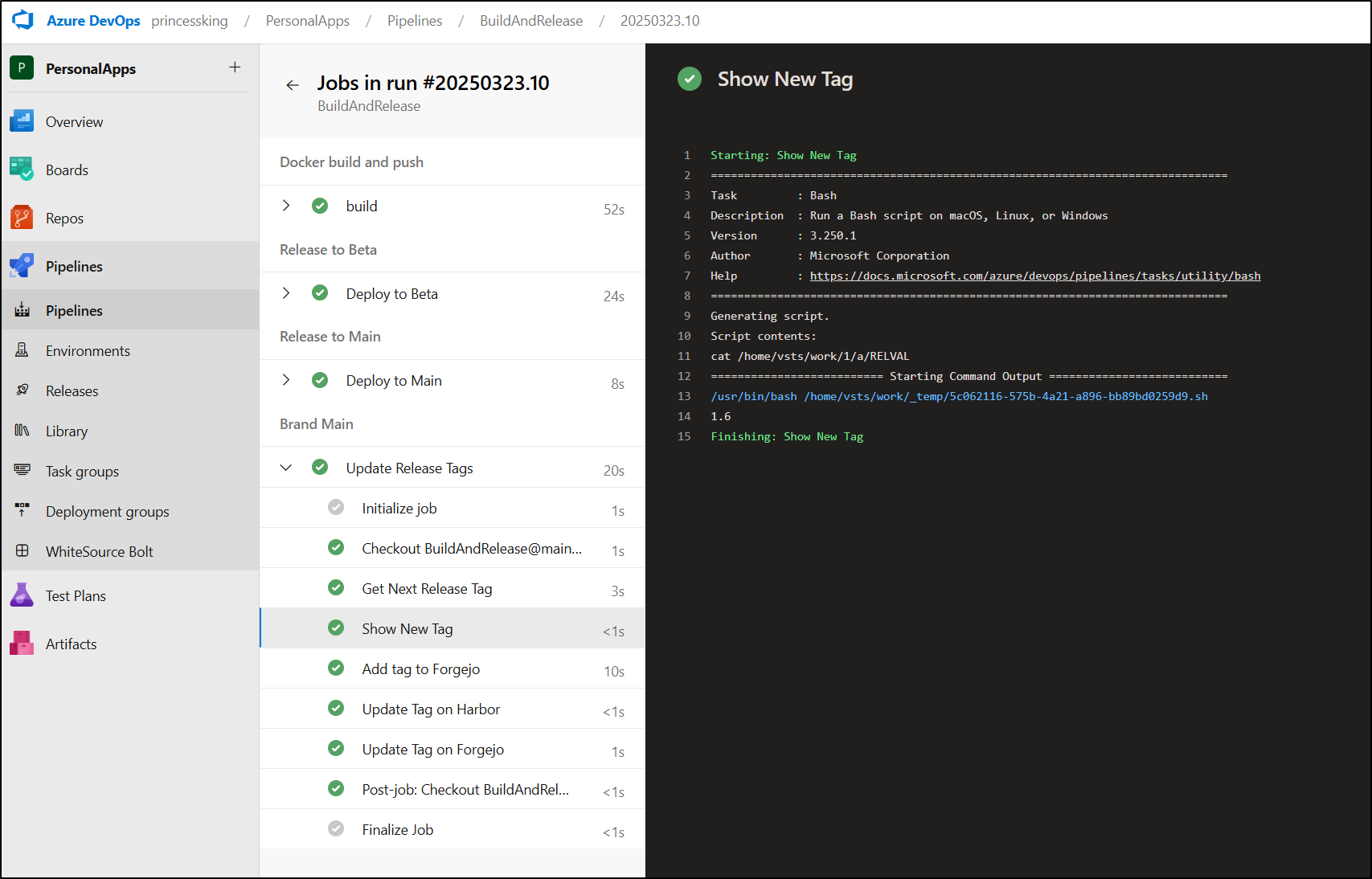The height and width of the screenshot is (879, 1372).
Task: Click log line 14 showing 1.6
Action: click(x=721, y=416)
